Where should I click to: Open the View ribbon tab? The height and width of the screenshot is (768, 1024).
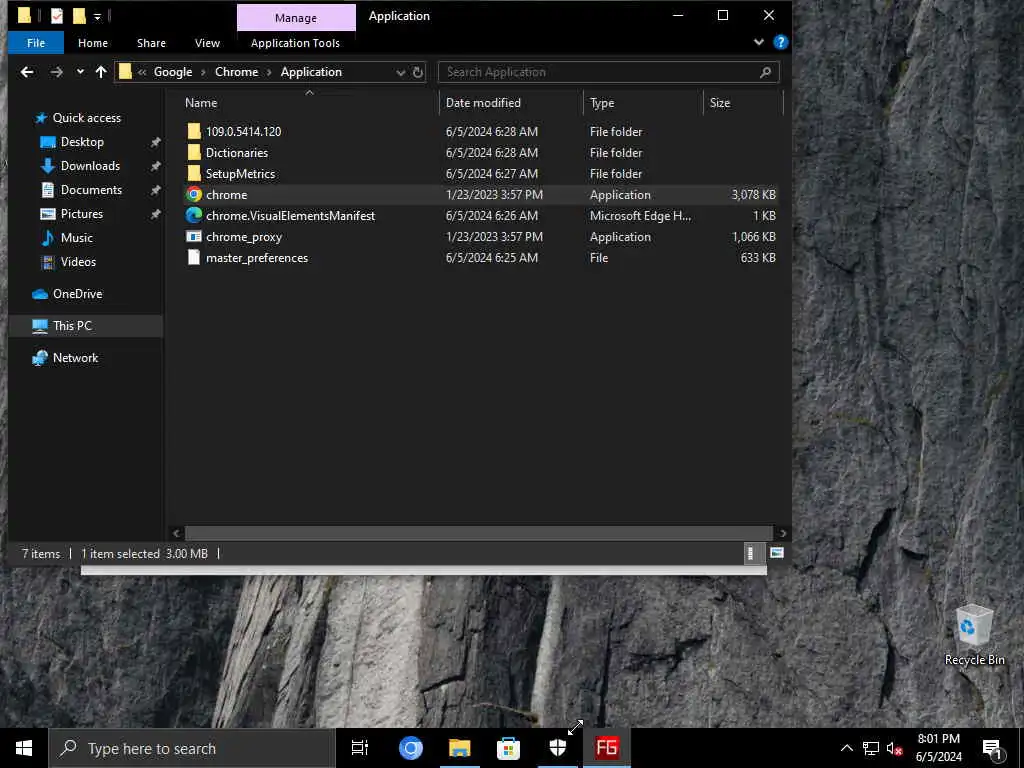point(207,43)
